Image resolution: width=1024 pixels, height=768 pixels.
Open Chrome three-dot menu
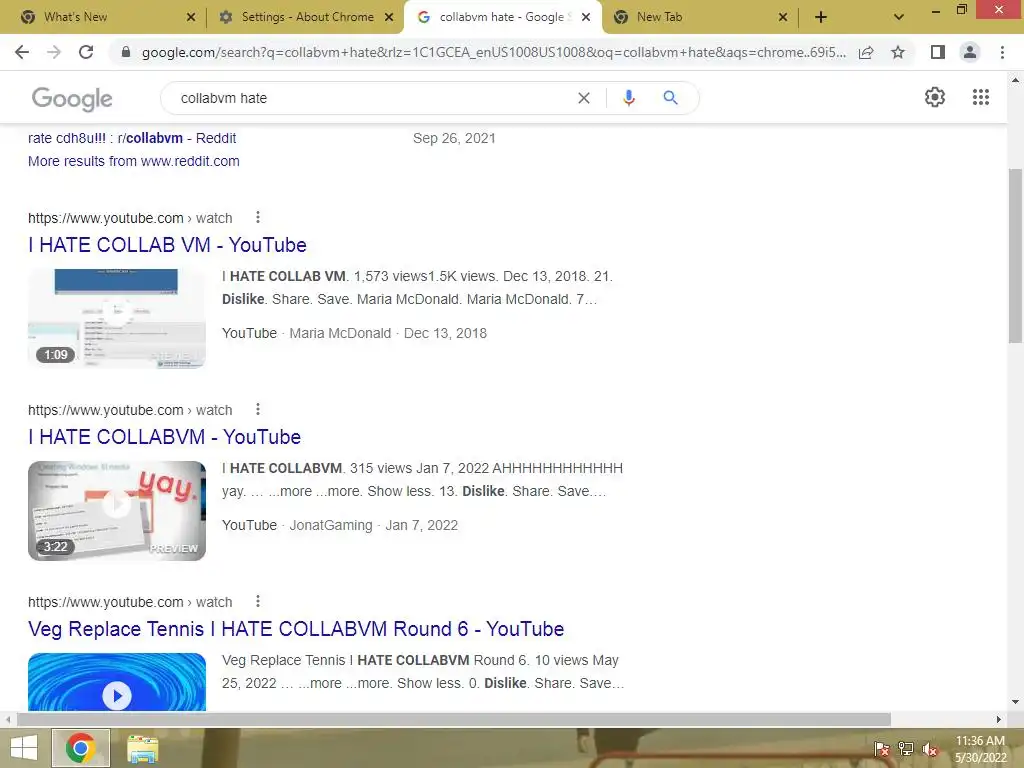(x=1002, y=52)
